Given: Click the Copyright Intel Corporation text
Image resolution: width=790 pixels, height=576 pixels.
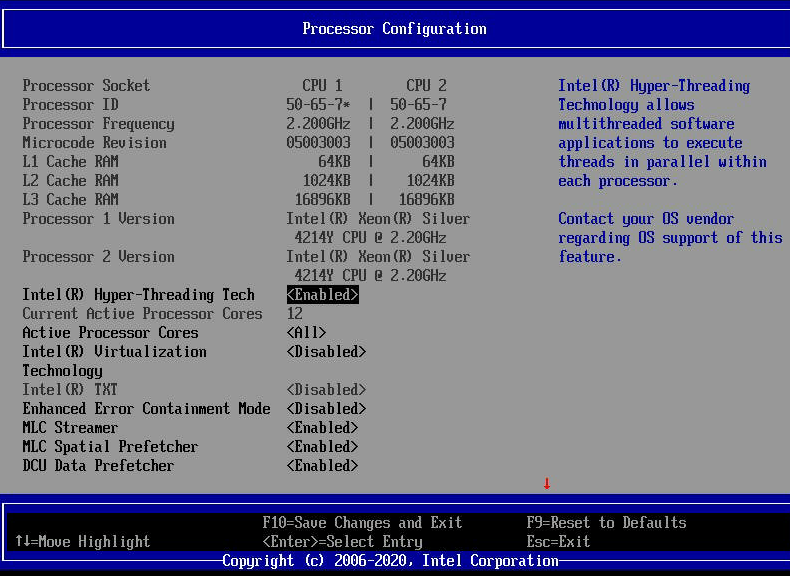Looking at the screenshot, I should (390, 560).
